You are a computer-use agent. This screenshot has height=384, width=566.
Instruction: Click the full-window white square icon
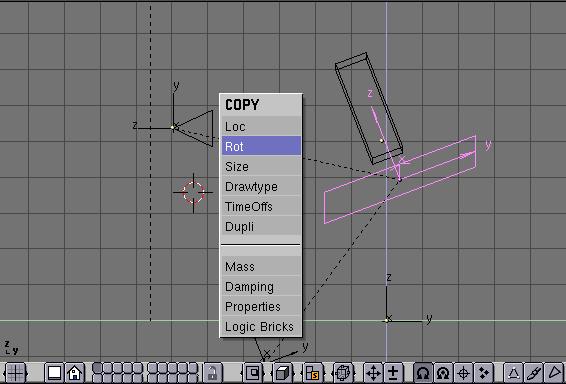54,373
